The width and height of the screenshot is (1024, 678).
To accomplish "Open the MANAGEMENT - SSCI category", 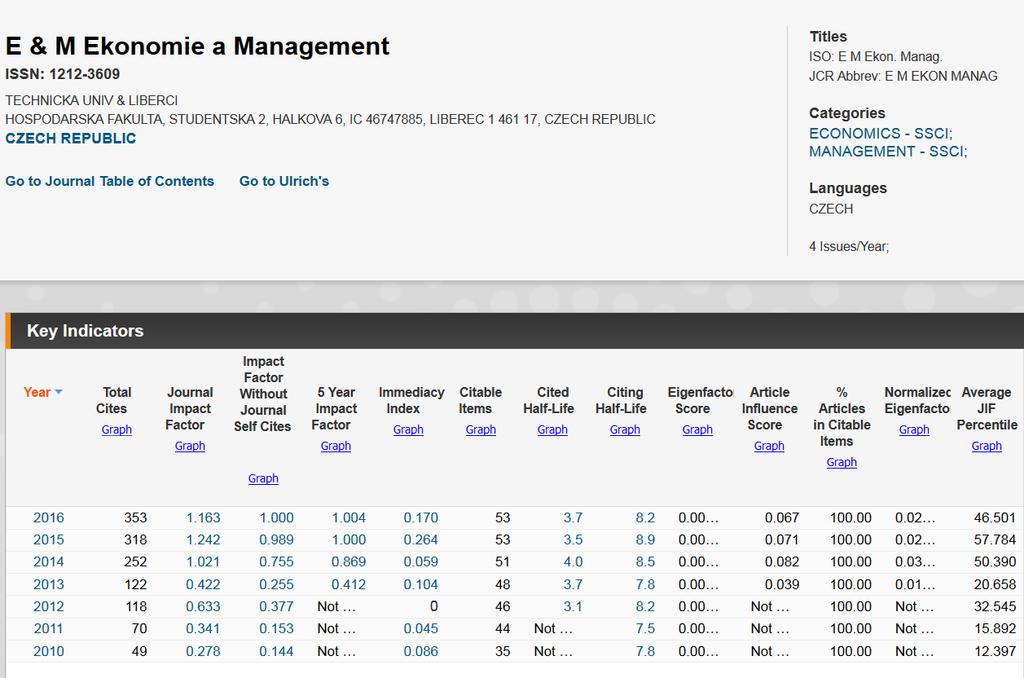I will pos(888,152).
